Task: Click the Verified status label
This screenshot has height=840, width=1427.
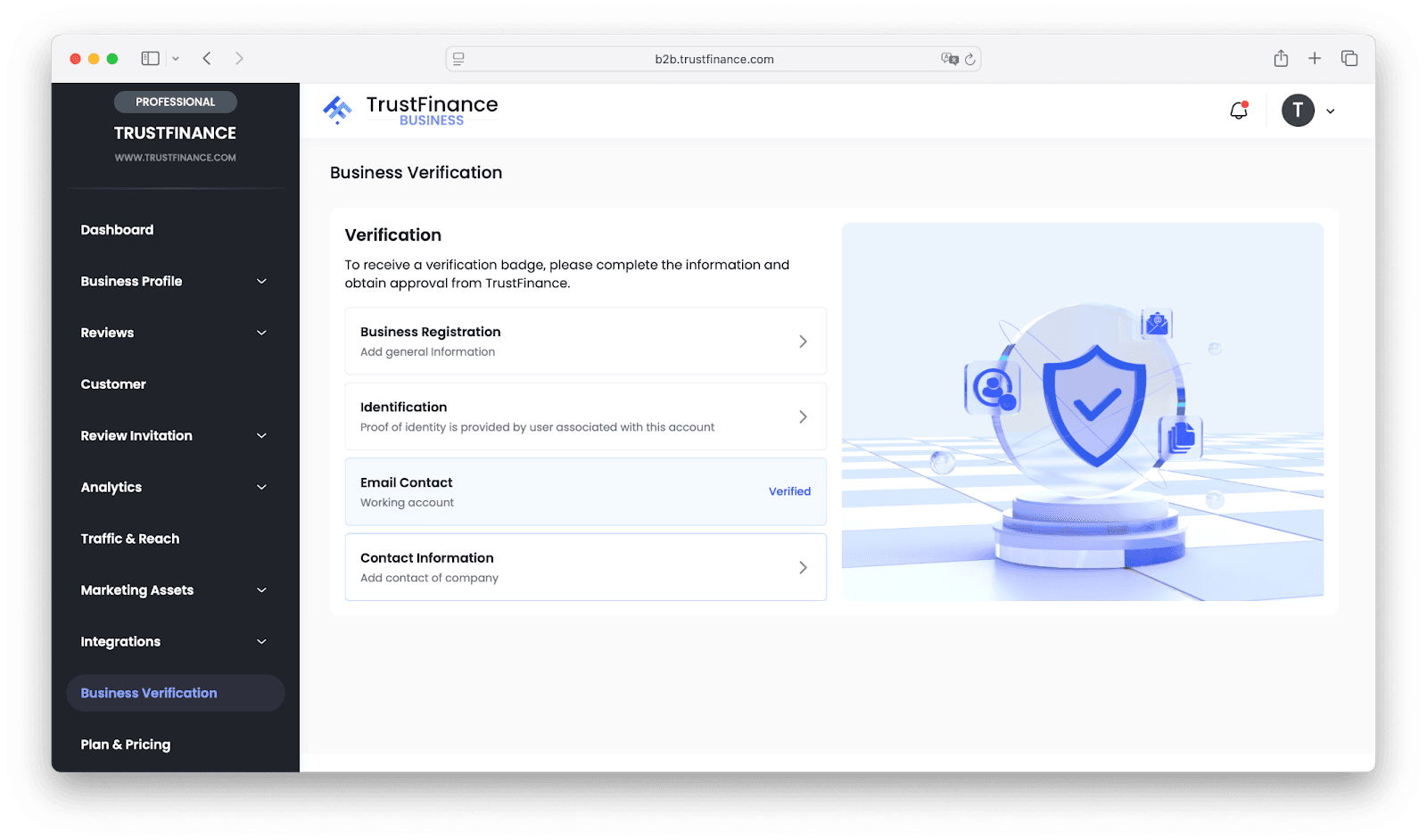Action: [790, 491]
